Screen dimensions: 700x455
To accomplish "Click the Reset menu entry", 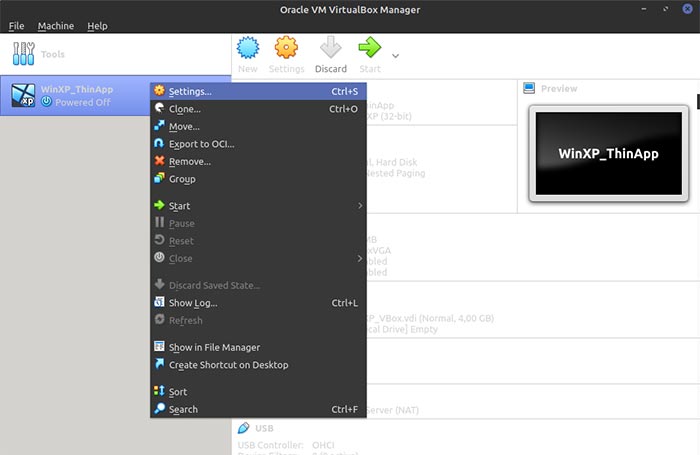I will [x=258, y=241].
